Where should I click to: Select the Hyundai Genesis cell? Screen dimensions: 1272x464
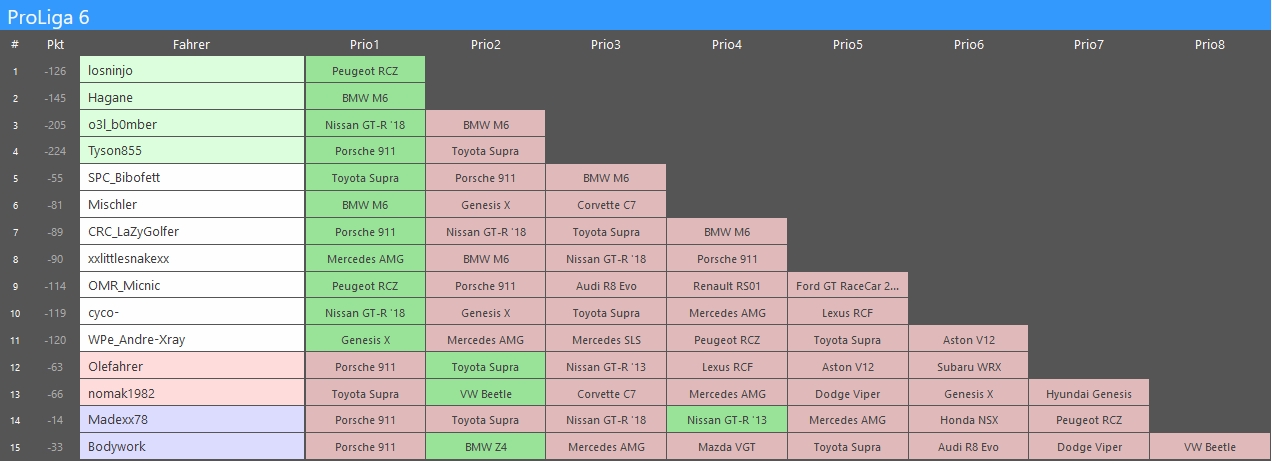point(1089,393)
